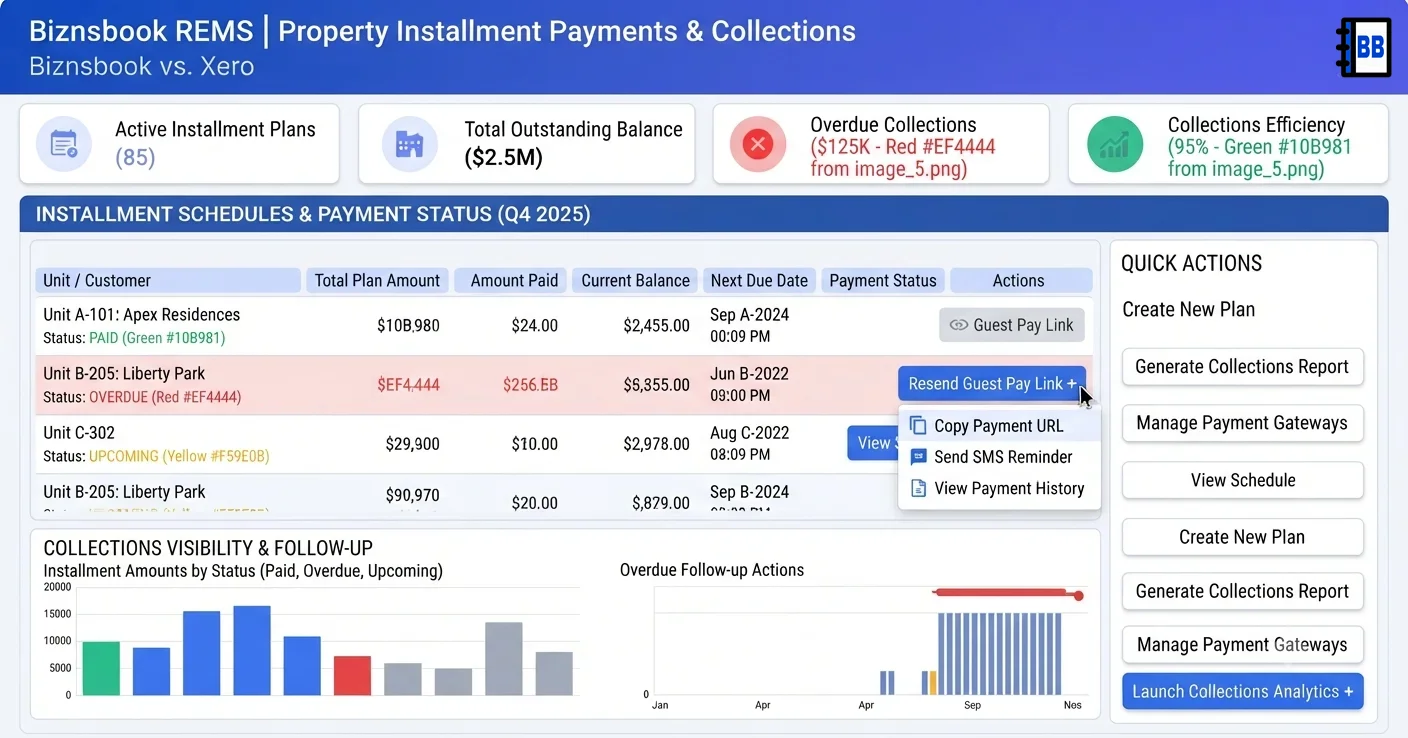This screenshot has width=1408, height=738.
Task: Click the $2,455.00 balance for Unit A-101
Action: (656, 326)
